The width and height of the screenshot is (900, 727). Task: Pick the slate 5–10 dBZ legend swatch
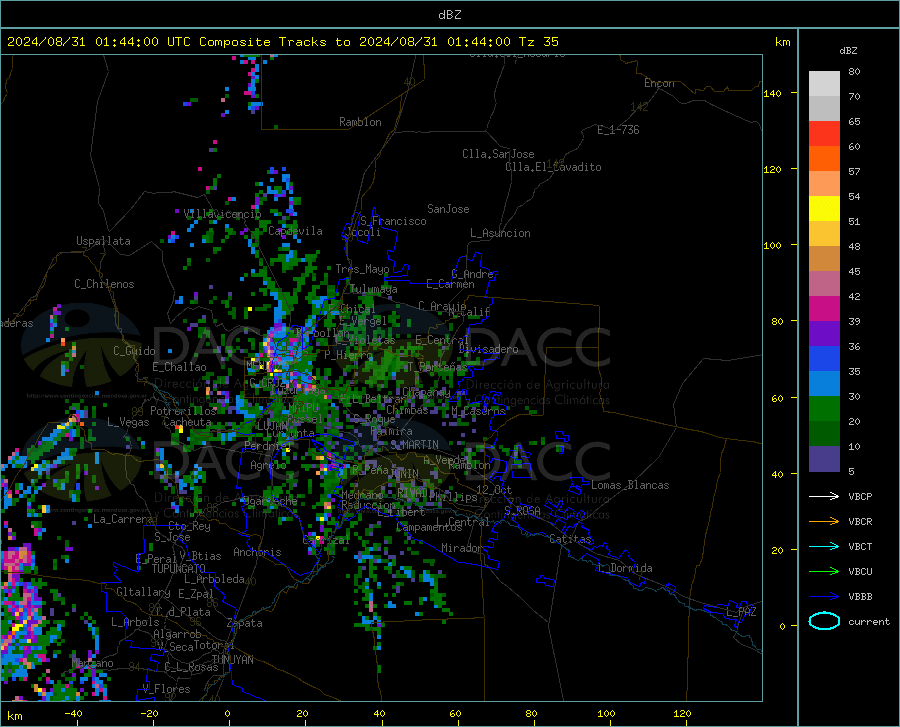(824, 459)
